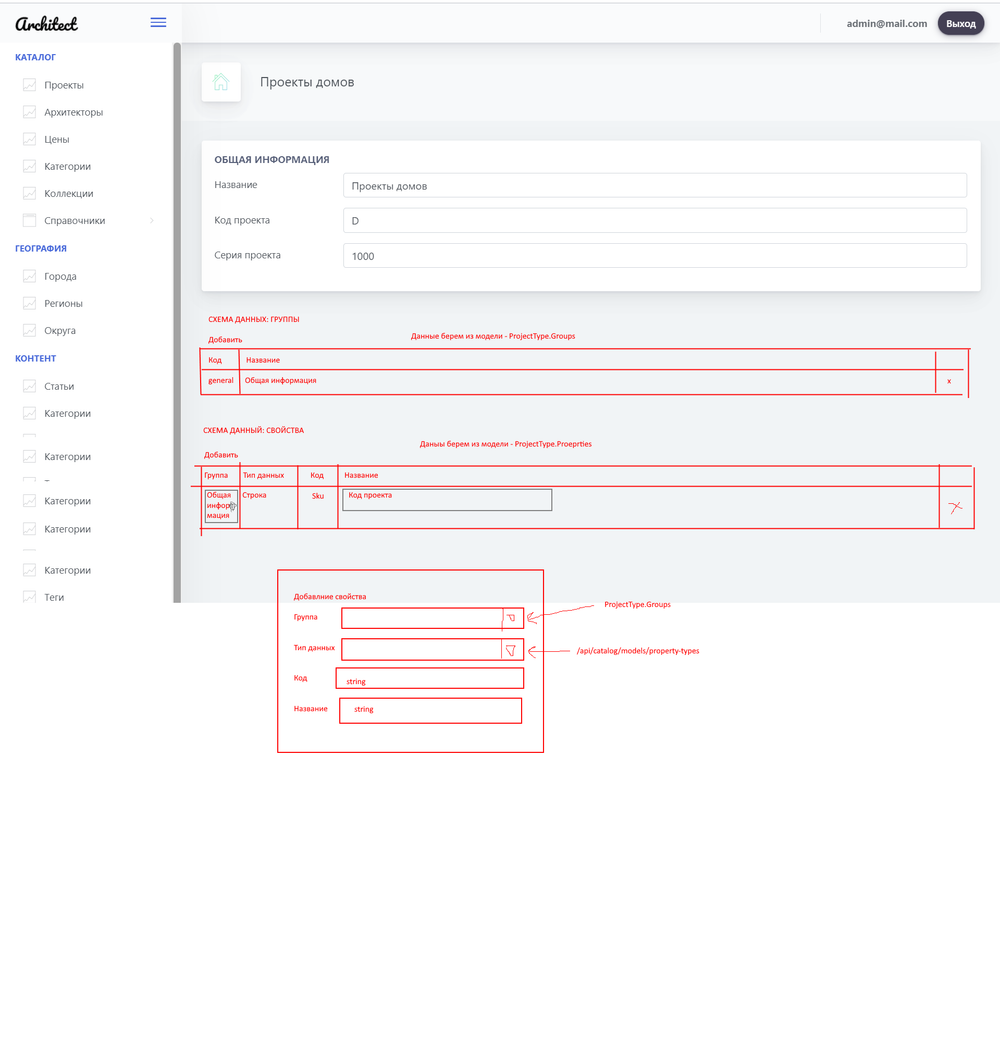Toggle the hamburger sidebar menu icon

point(158,22)
